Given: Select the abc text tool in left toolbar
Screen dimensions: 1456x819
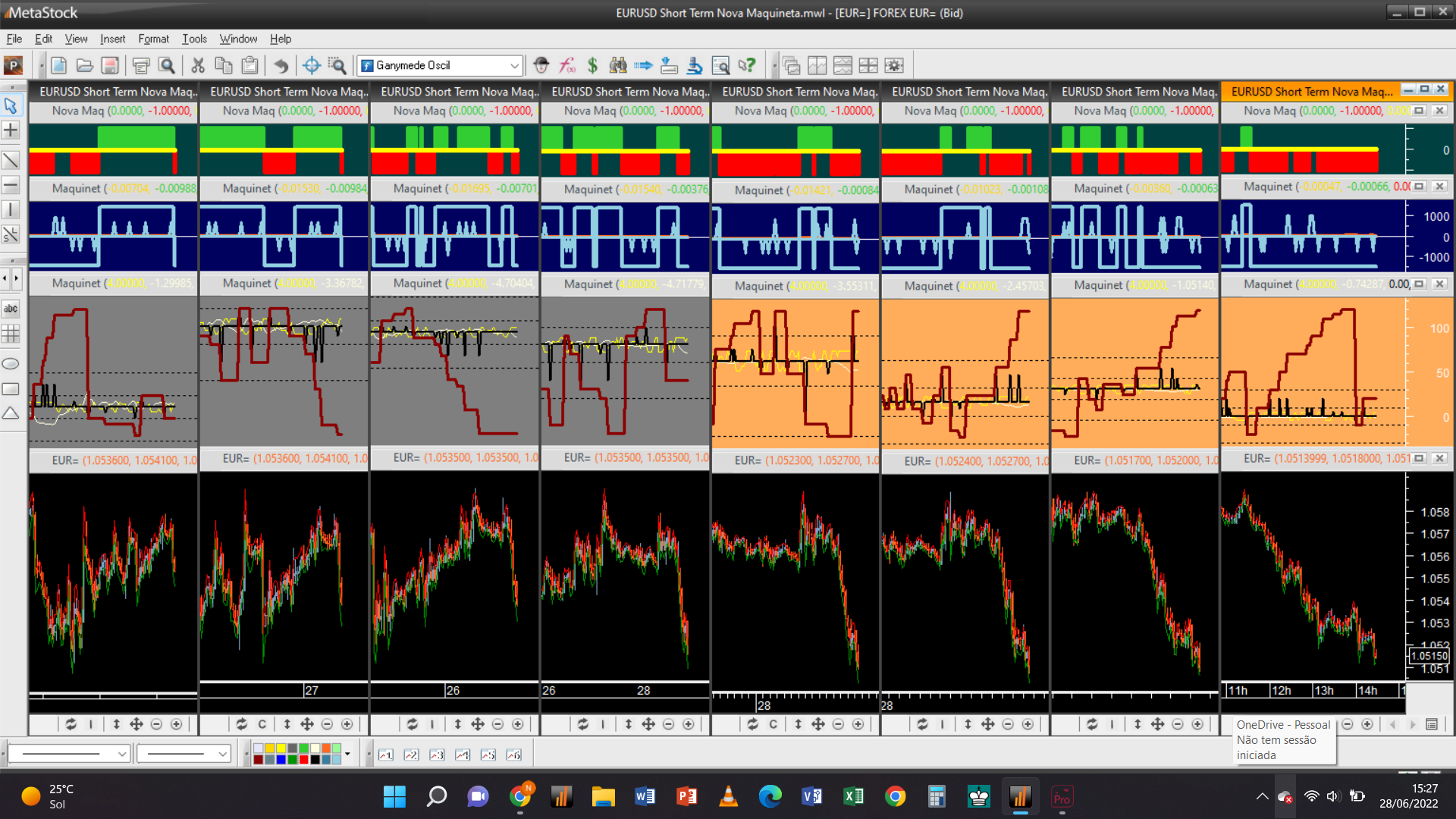Looking at the screenshot, I should pos(11,309).
